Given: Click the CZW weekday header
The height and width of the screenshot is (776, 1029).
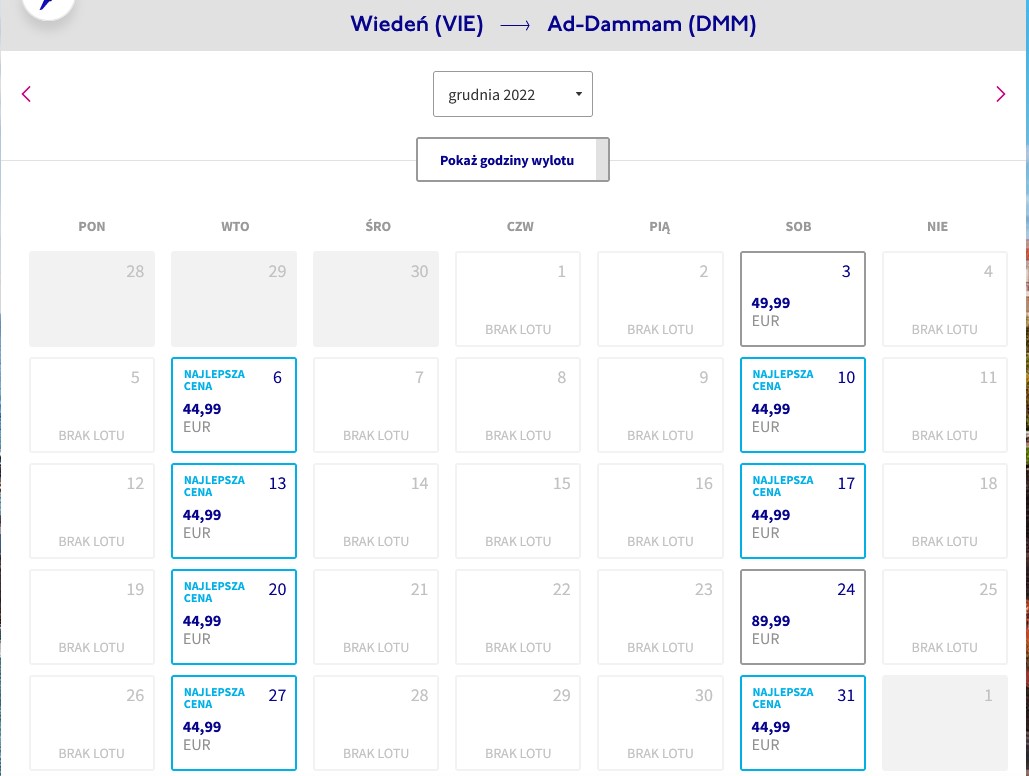Looking at the screenshot, I should [x=520, y=226].
